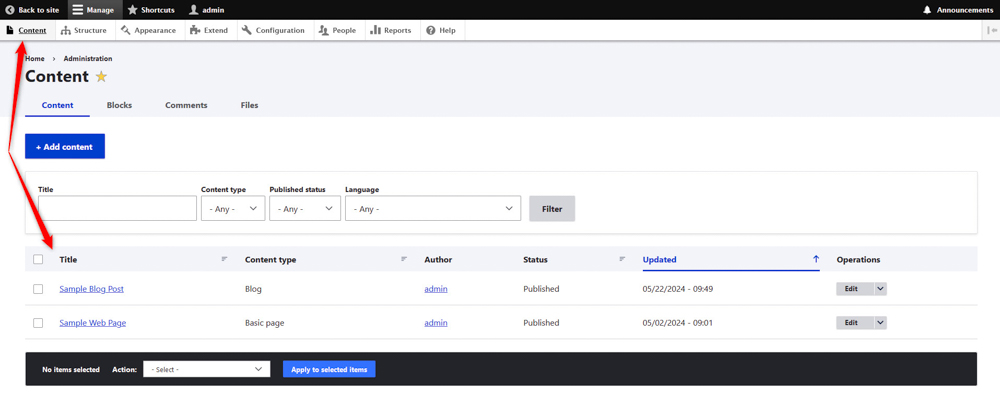The image size is (1000, 406).
Task: Open the People admin menu
Action: click(x=337, y=30)
